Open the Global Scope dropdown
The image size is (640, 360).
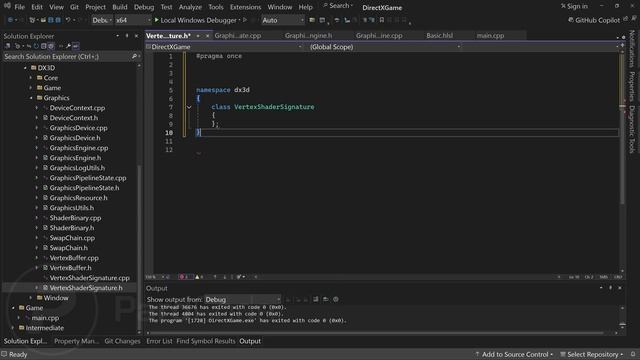[385, 47]
